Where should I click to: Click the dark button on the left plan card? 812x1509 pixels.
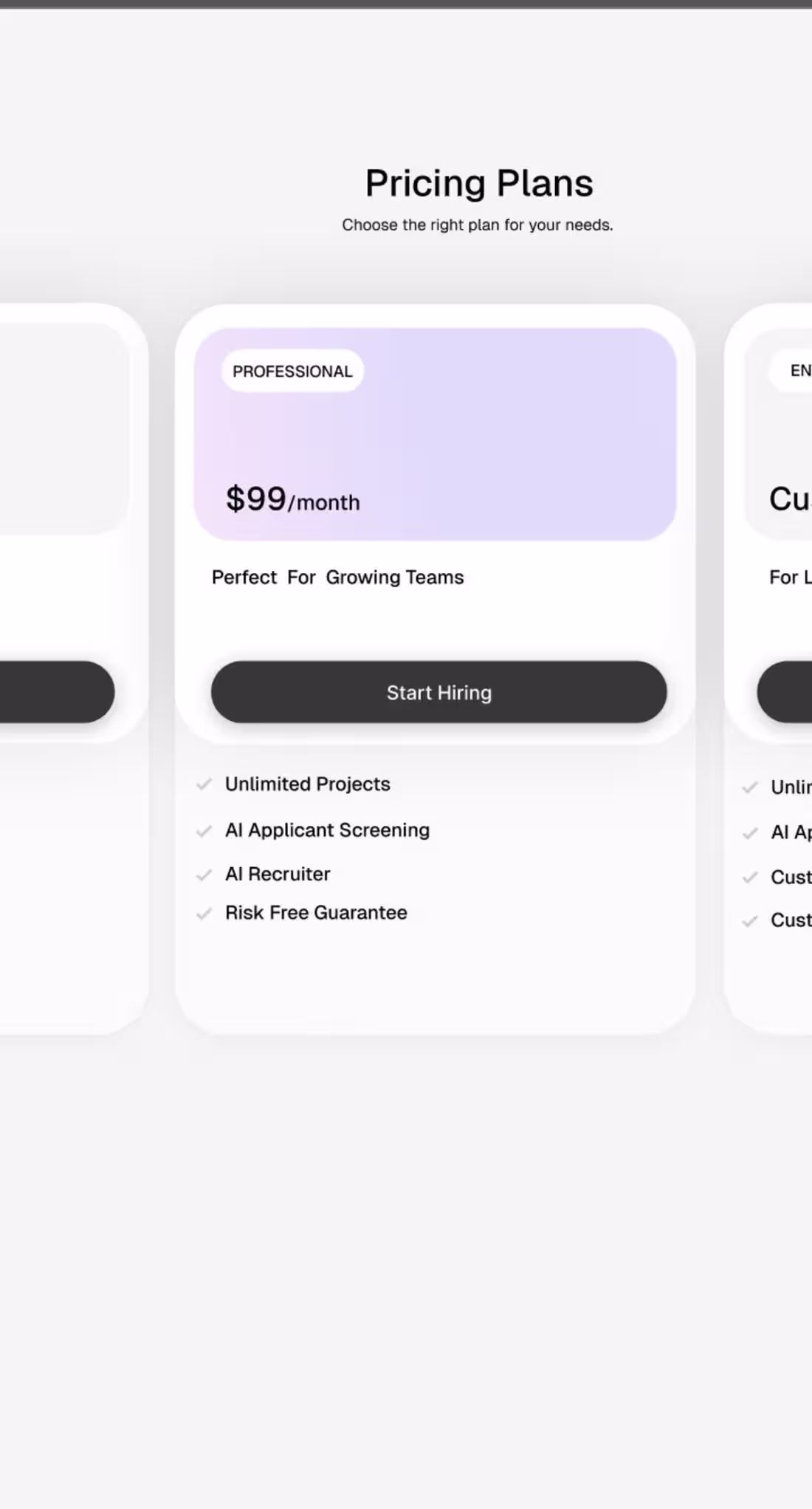coord(54,692)
